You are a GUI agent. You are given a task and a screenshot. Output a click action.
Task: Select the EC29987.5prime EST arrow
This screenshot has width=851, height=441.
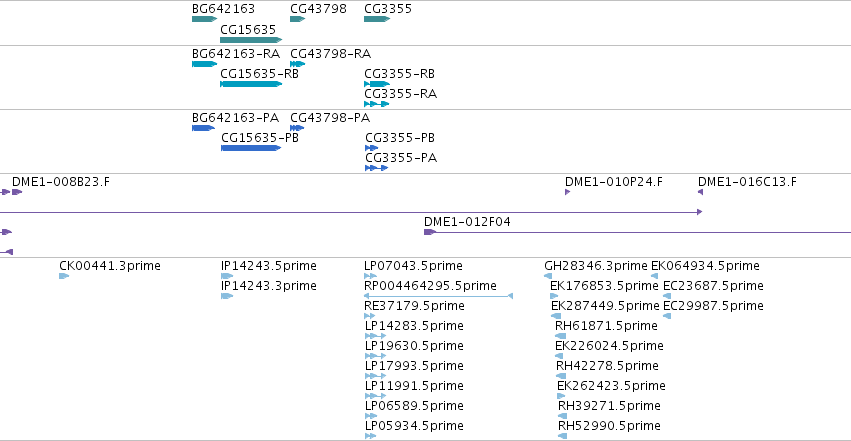pos(667,316)
